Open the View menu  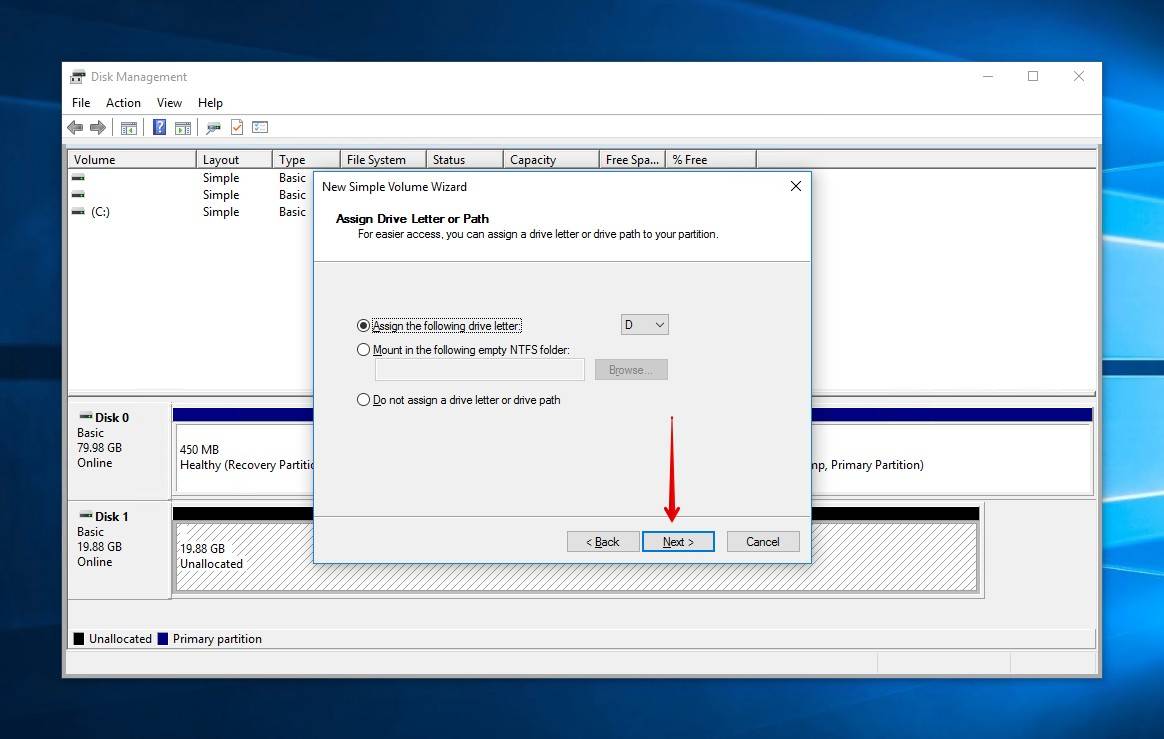click(169, 102)
